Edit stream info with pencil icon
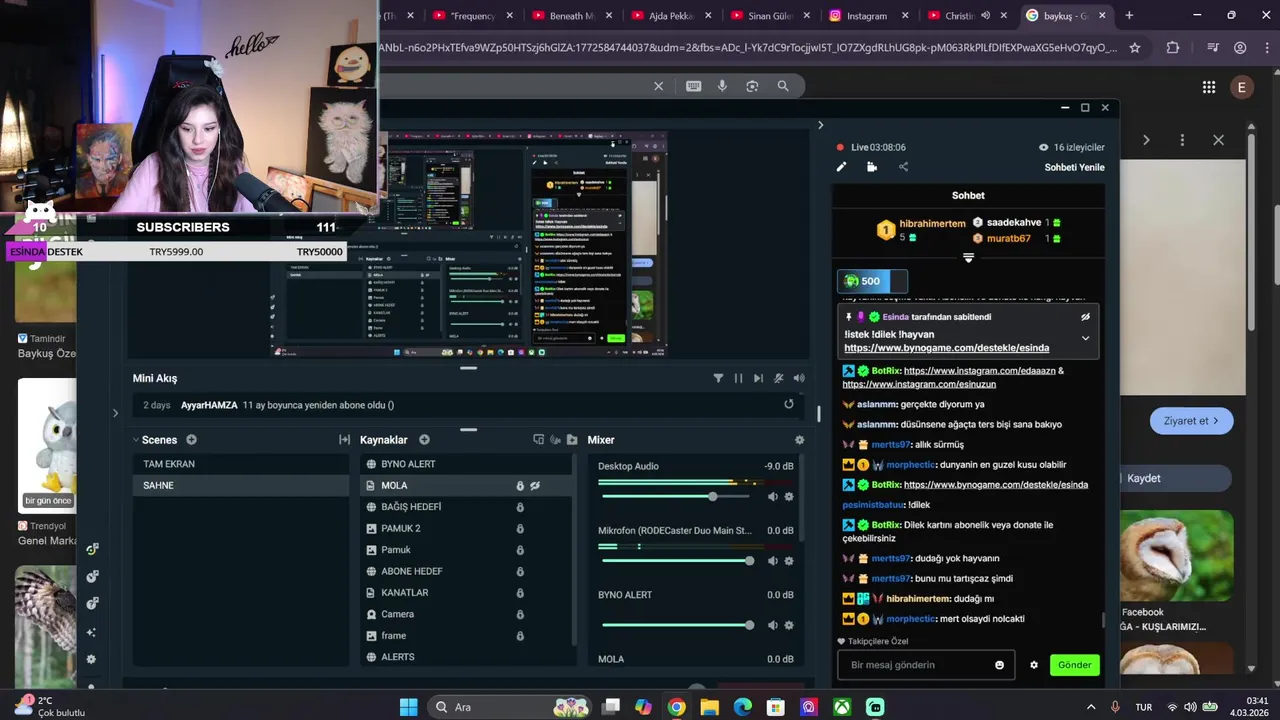Viewport: 1280px width, 720px height. (841, 167)
